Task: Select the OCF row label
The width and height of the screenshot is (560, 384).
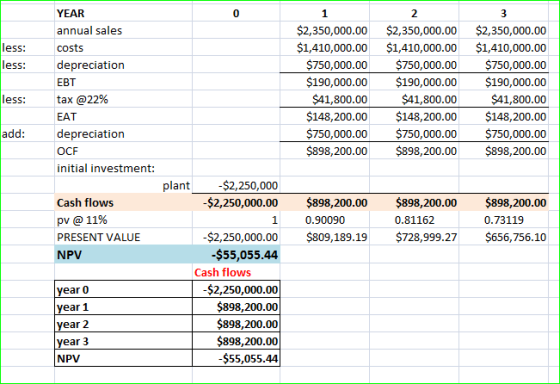Action: coord(67,151)
